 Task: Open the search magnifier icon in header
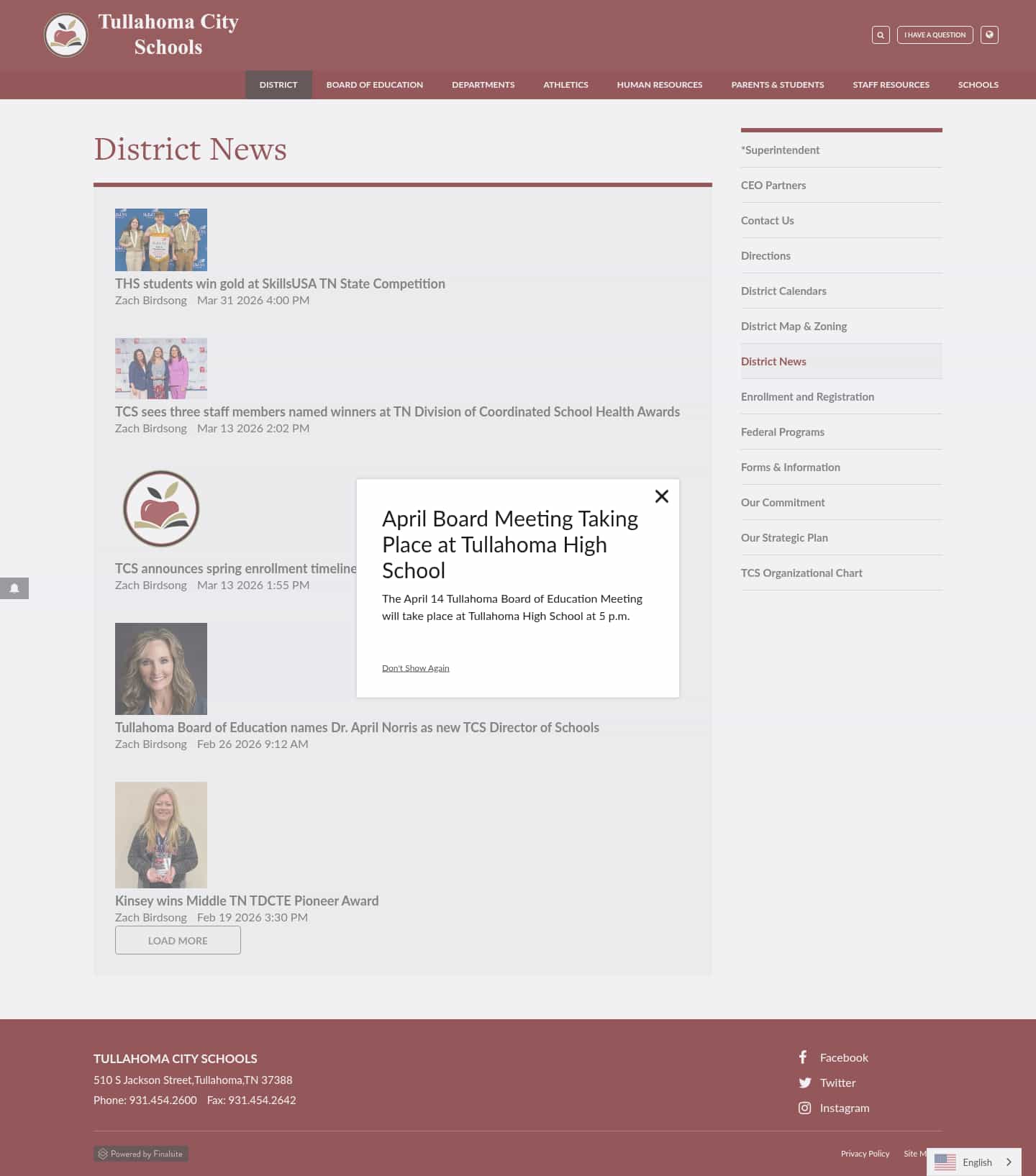pos(881,35)
